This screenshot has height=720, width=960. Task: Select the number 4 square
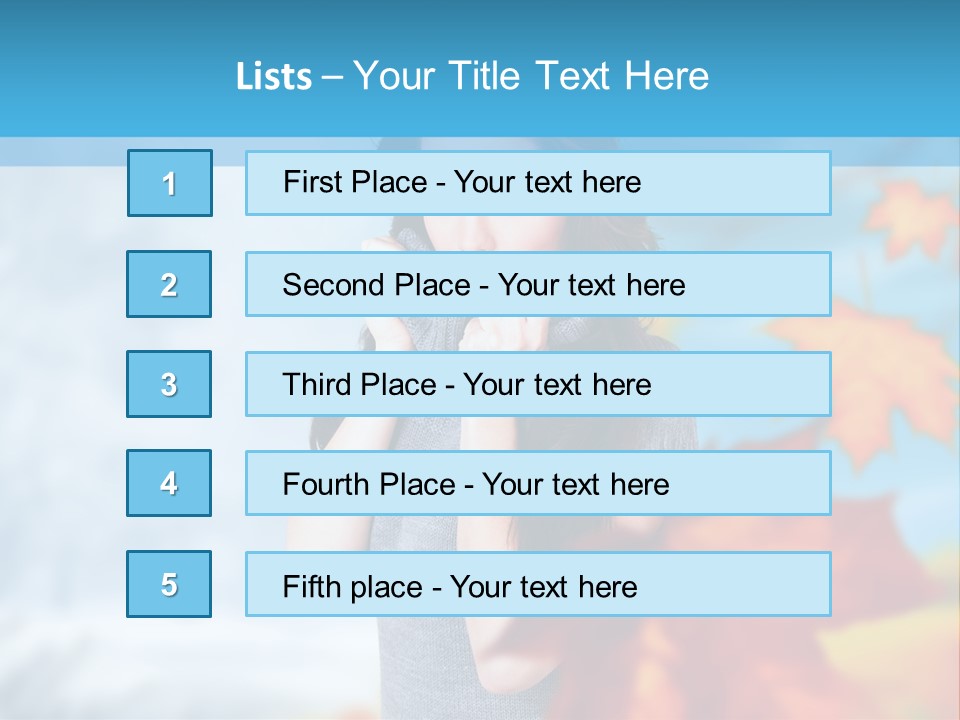169,483
